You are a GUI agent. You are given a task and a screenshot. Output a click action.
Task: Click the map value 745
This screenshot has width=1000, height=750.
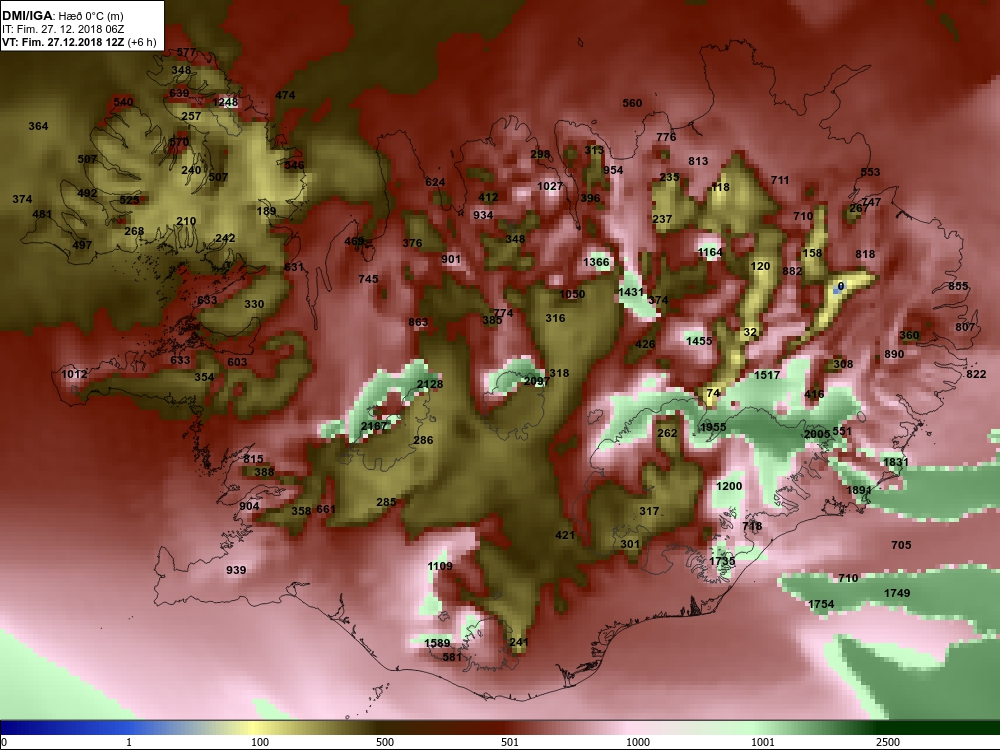click(x=368, y=279)
